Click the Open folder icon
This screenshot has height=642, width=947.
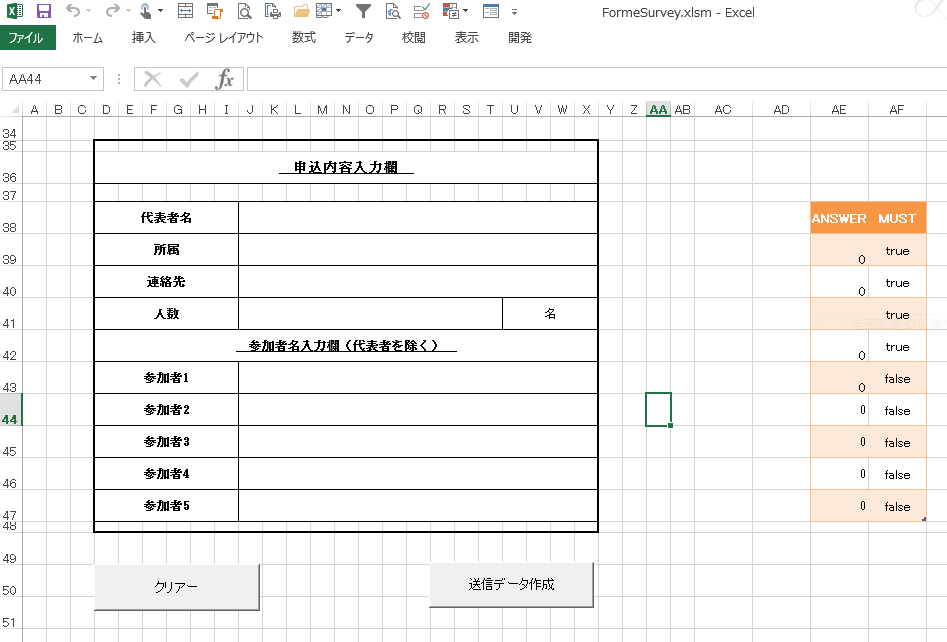tap(301, 12)
